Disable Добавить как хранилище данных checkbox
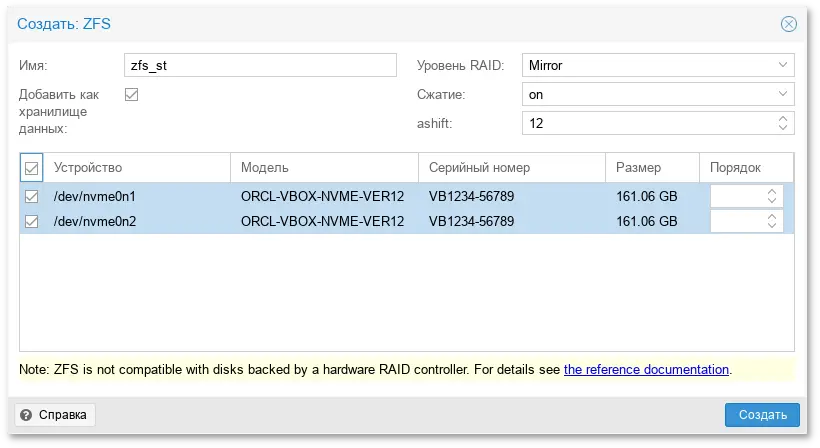The image size is (820, 448). [x=131, y=95]
